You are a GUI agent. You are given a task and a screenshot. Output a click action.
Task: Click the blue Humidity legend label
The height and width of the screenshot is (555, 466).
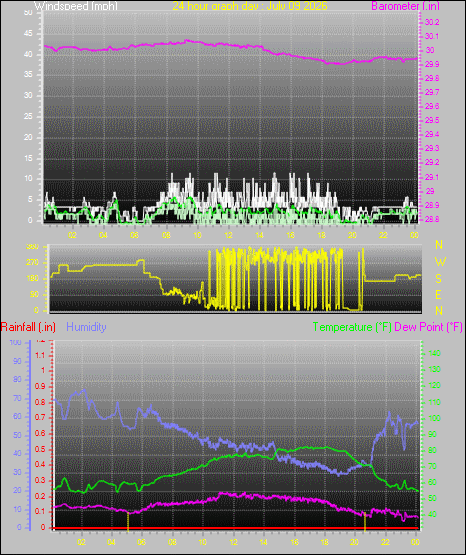click(x=86, y=327)
